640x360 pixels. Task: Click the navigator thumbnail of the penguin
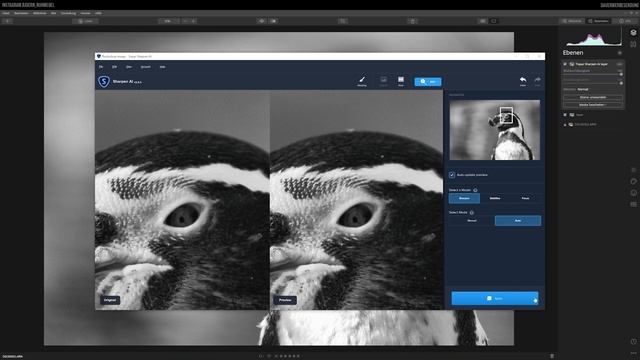[x=495, y=130]
